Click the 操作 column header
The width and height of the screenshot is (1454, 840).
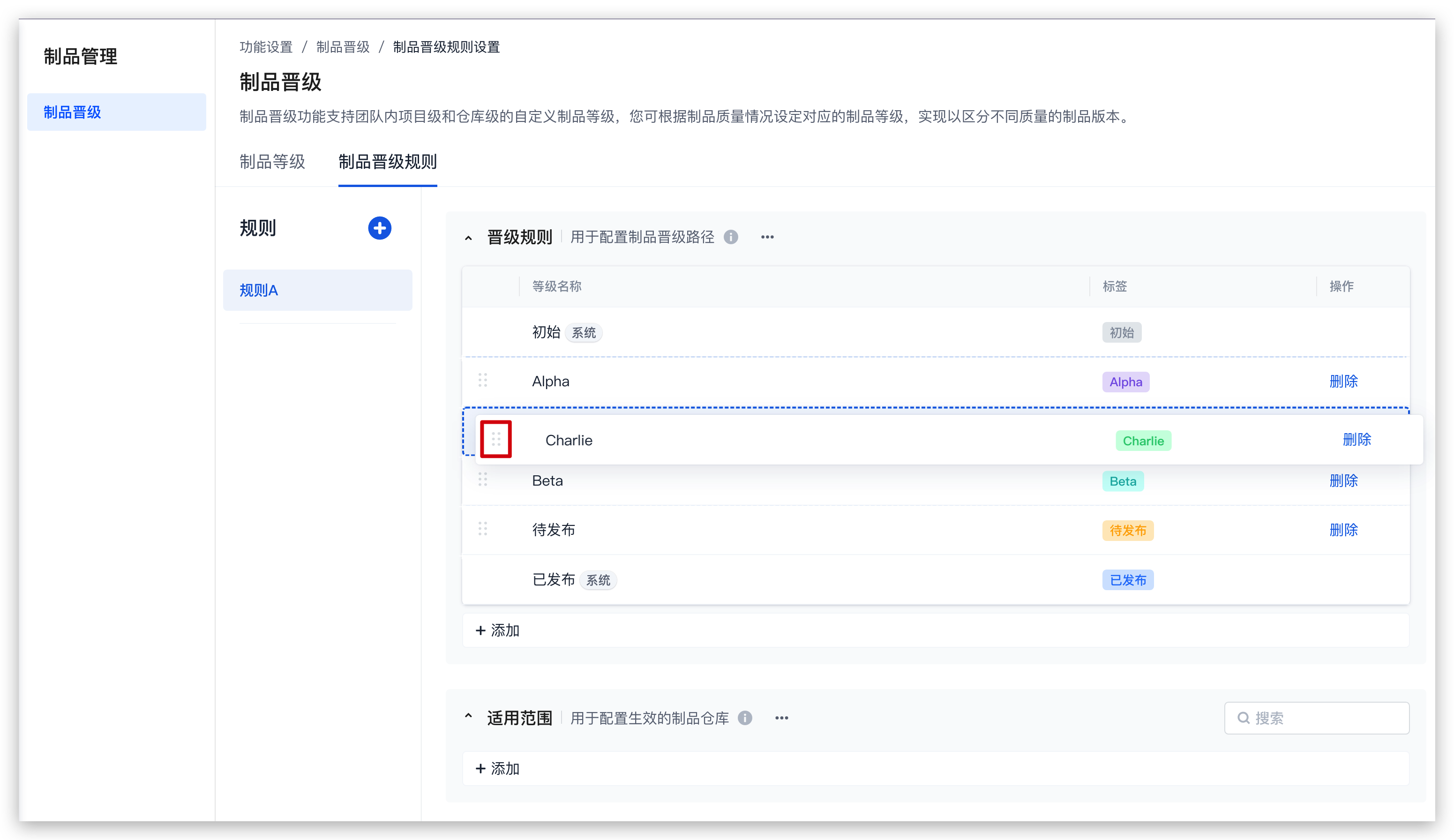[1342, 286]
